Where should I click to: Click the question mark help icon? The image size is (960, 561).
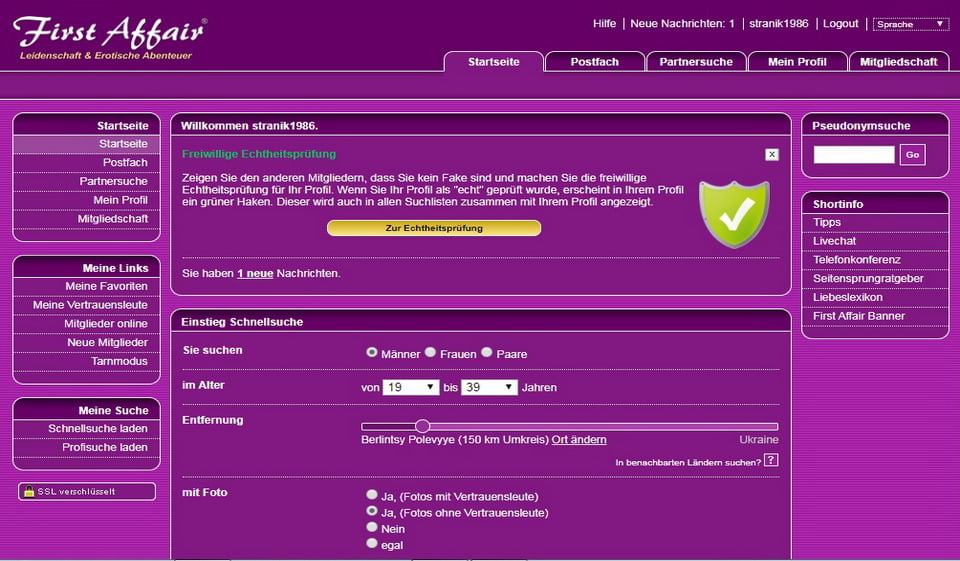click(x=771, y=461)
